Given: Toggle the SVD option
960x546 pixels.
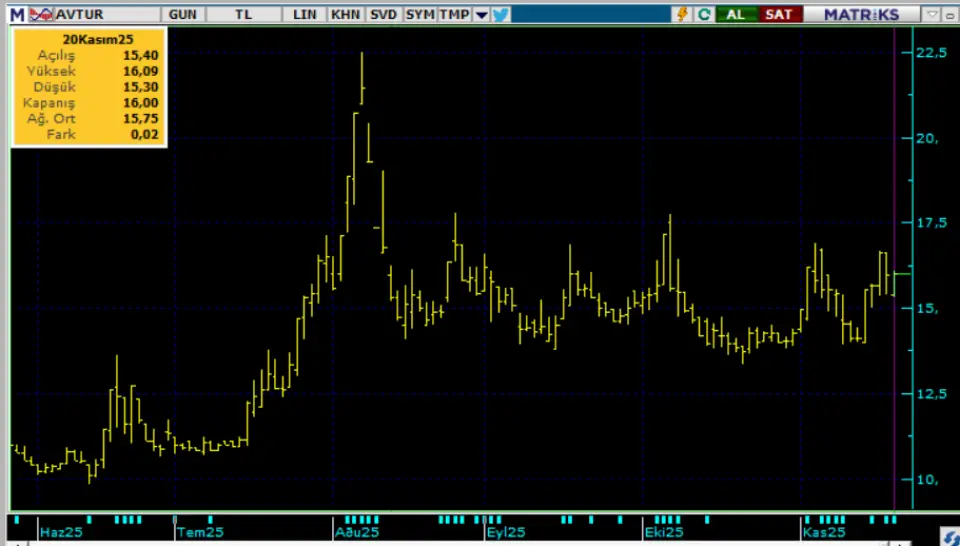Looking at the screenshot, I should (x=383, y=14).
